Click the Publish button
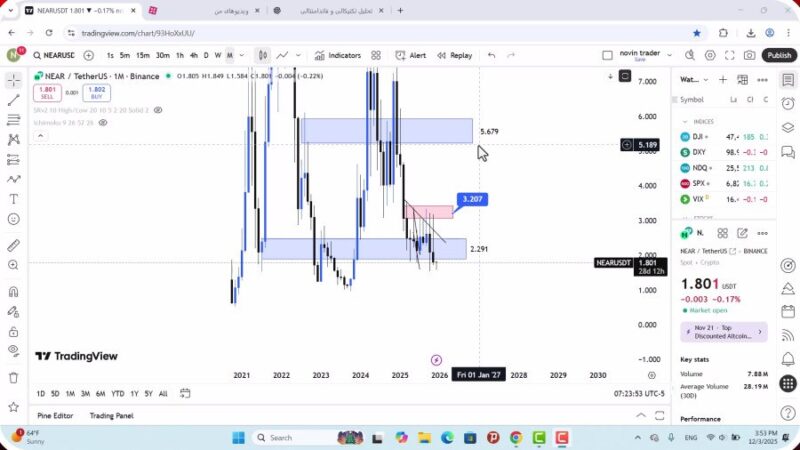Screen dimensions: 800x450 tap(779, 56)
